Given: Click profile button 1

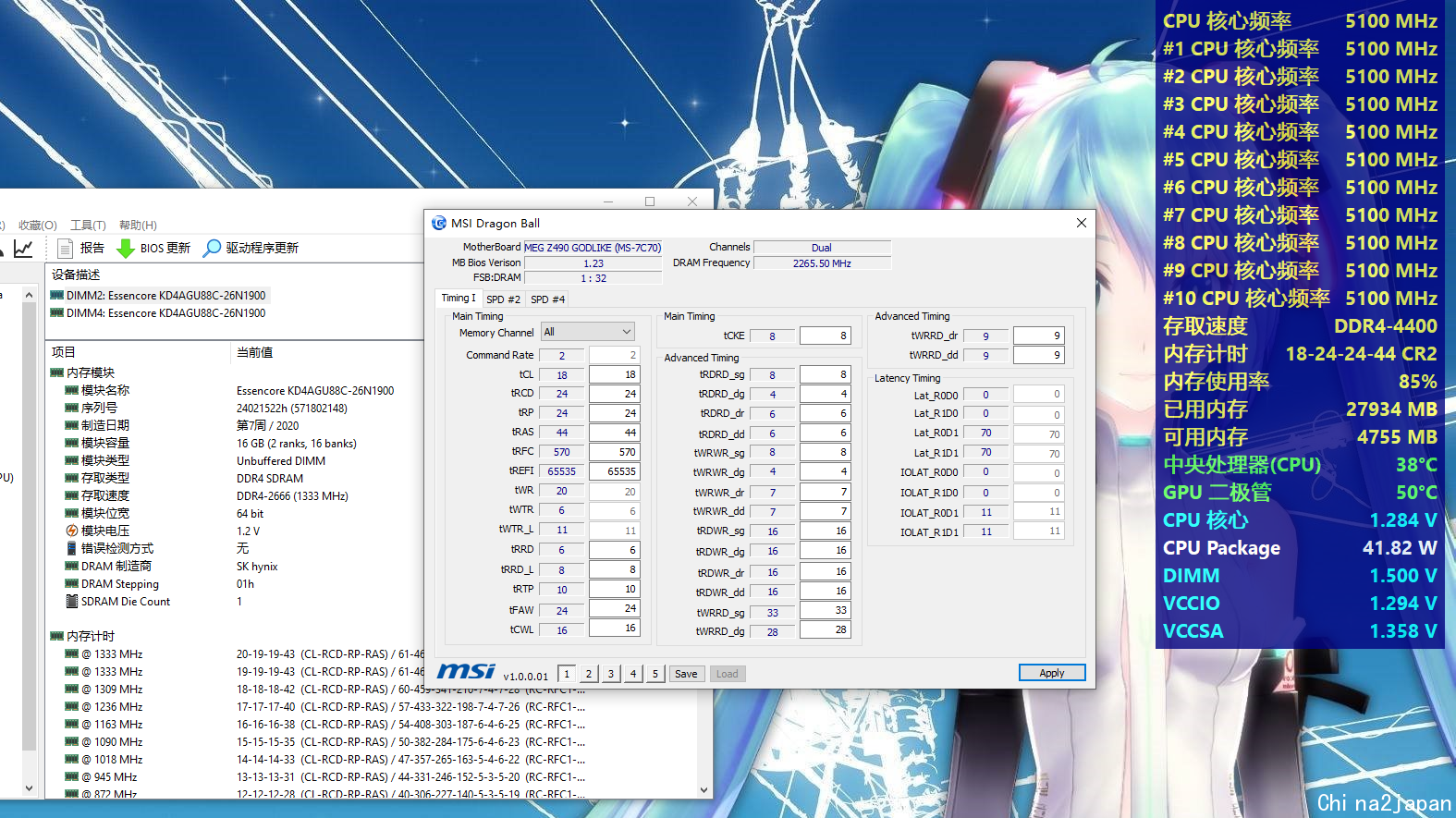Looking at the screenshot, I should click(567, 674).
